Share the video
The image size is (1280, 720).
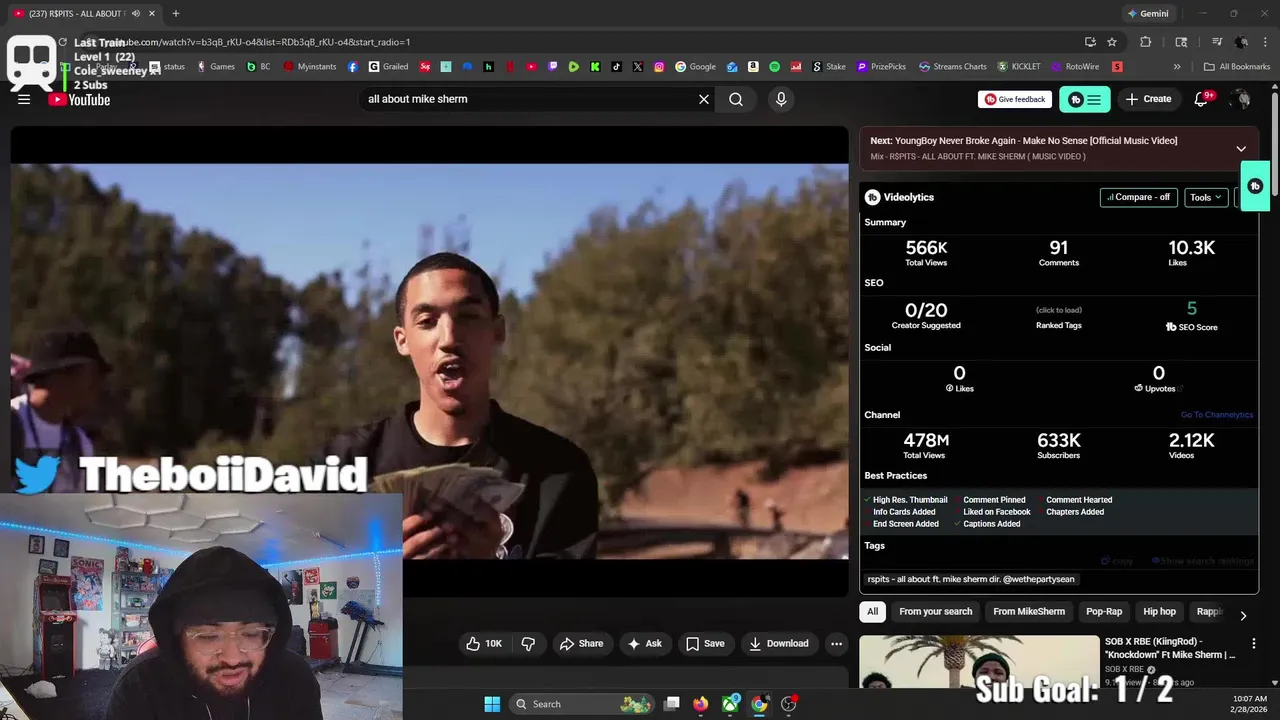(581, 643)
